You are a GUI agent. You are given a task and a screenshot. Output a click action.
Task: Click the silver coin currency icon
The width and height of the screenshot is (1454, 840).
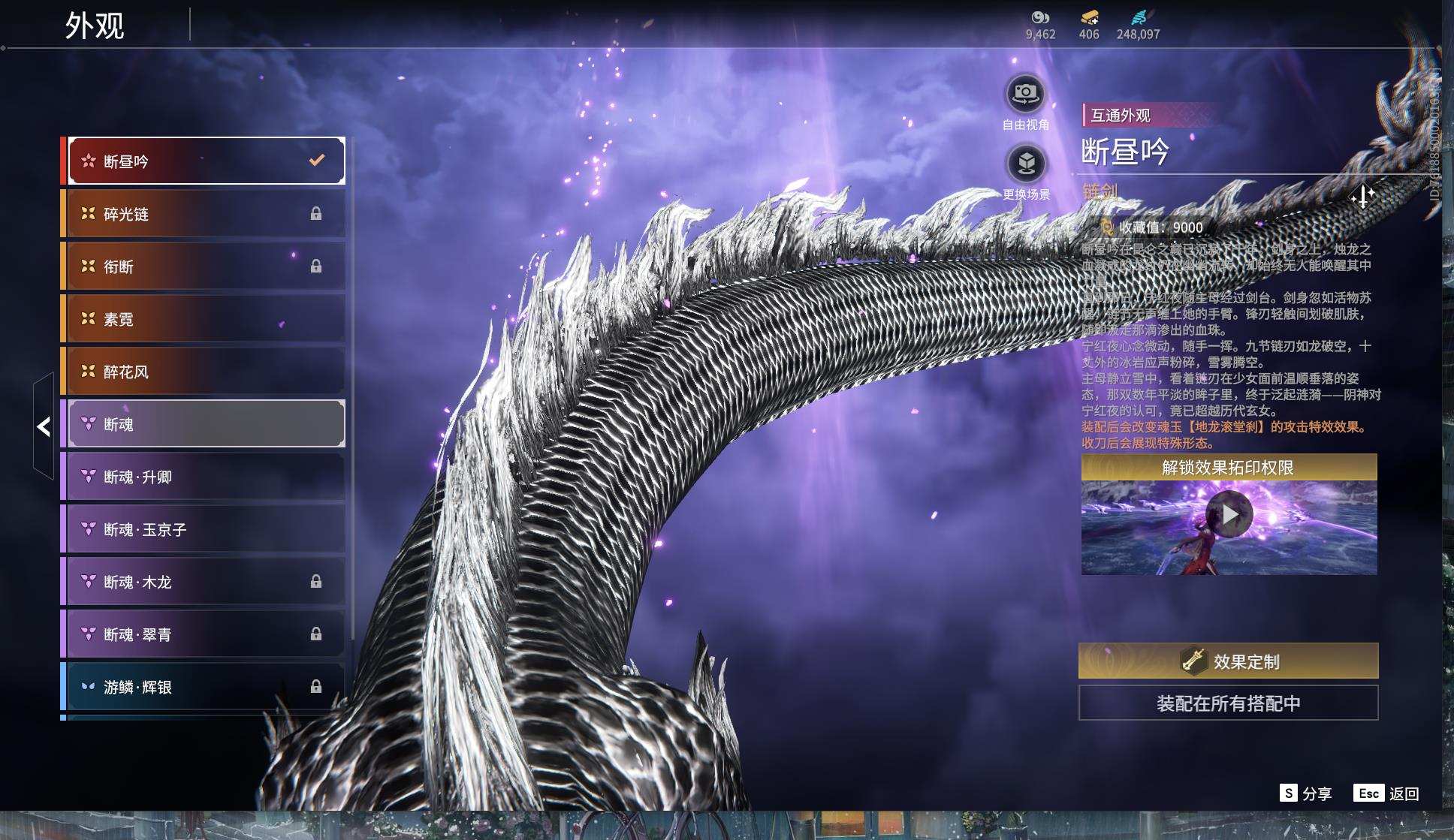coord(1040,17)
